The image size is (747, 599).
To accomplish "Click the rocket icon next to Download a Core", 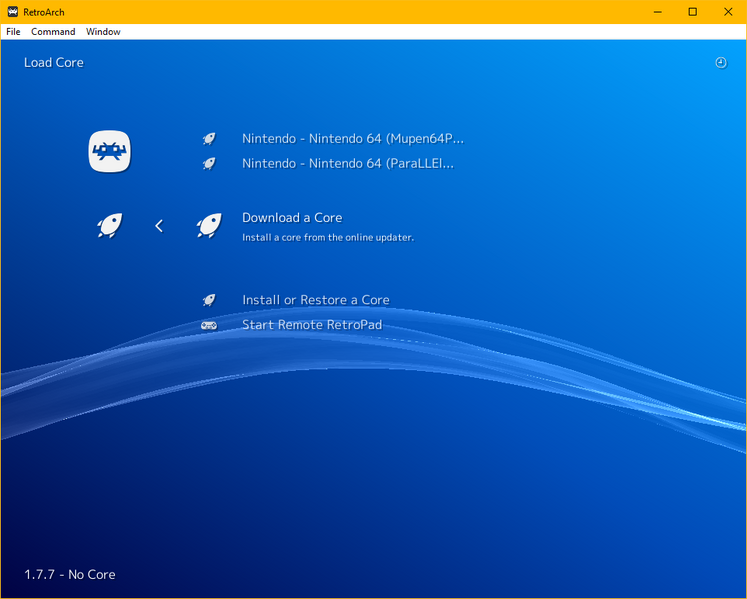I will tap(209, 226).
